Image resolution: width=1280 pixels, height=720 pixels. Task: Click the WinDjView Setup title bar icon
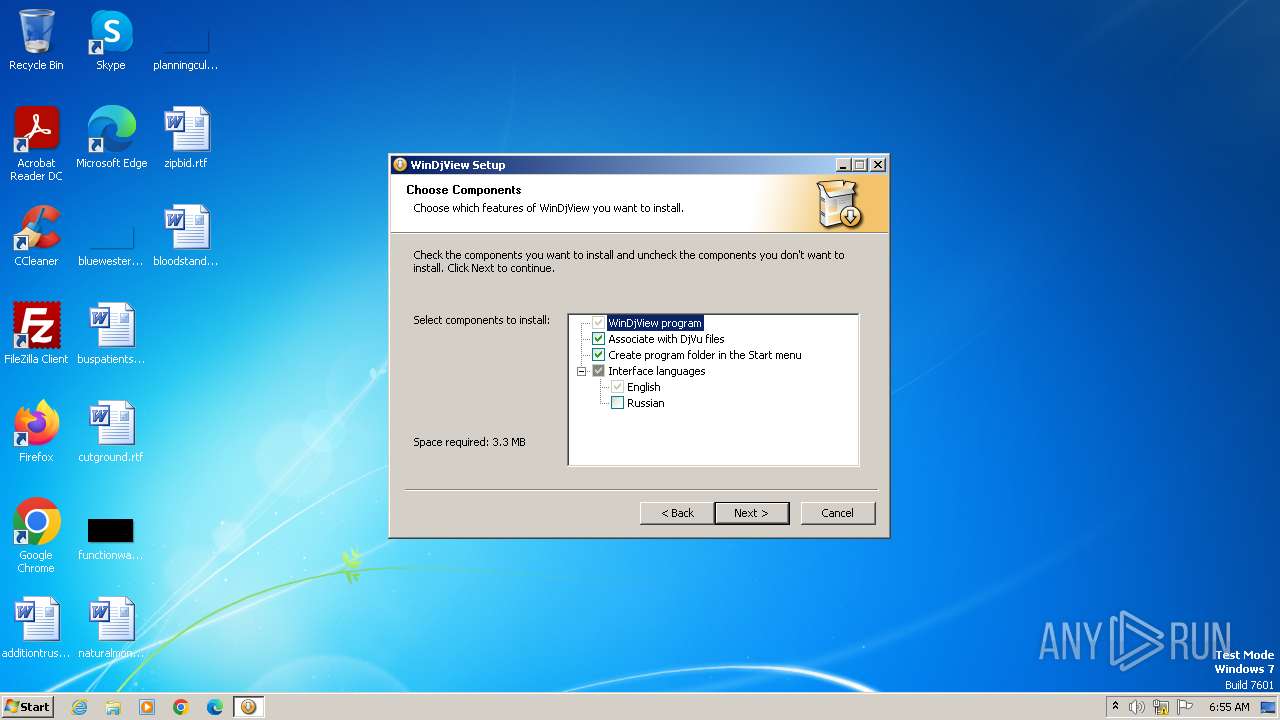[x=400, y=165]
